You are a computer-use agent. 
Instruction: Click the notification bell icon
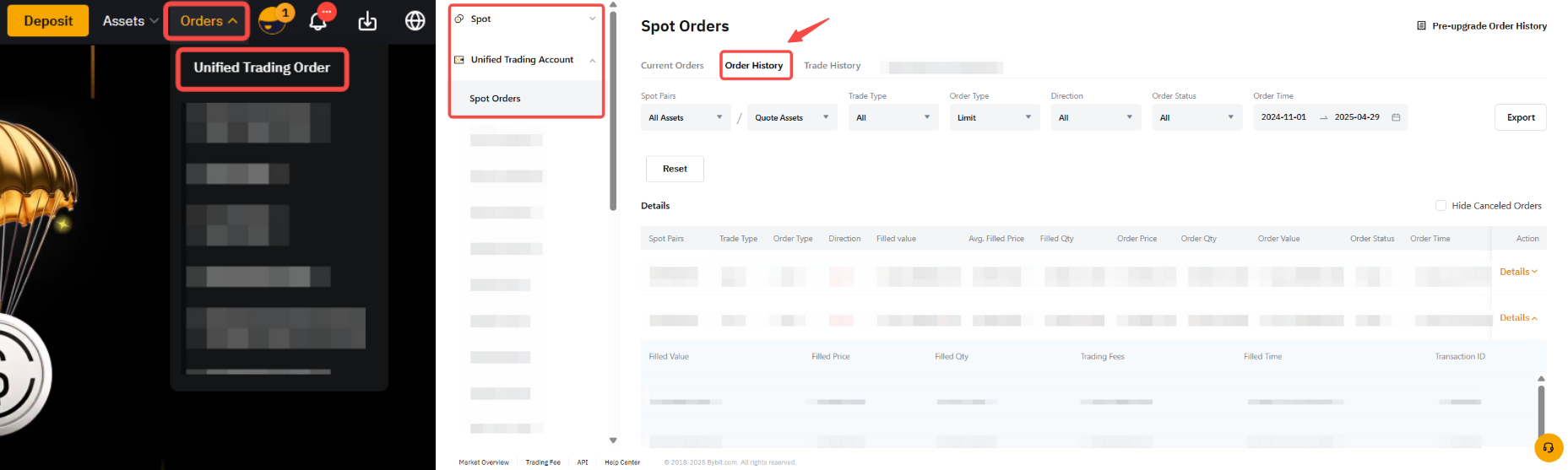pyautogui.click(x=318, y=21)
